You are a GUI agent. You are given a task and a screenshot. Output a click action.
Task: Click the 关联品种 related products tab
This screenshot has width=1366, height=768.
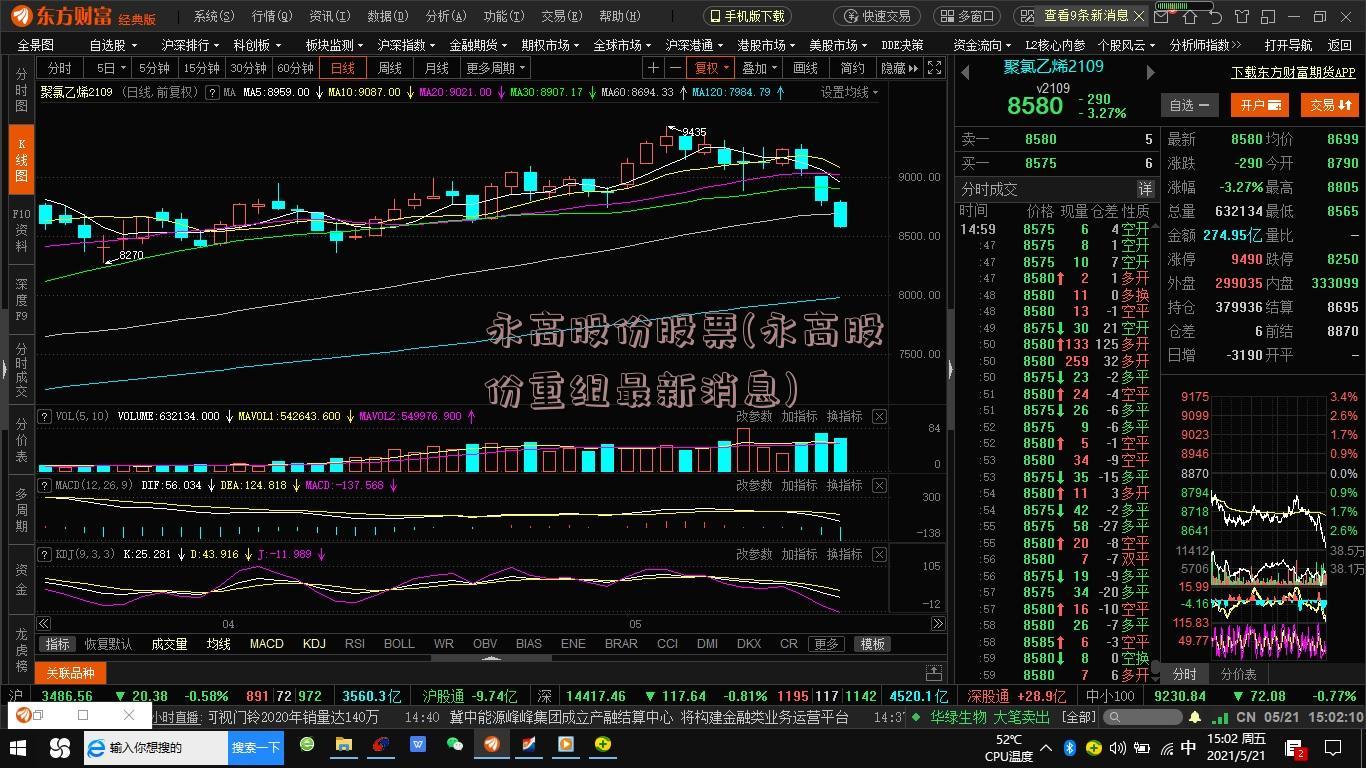click(x=70, y=673)
